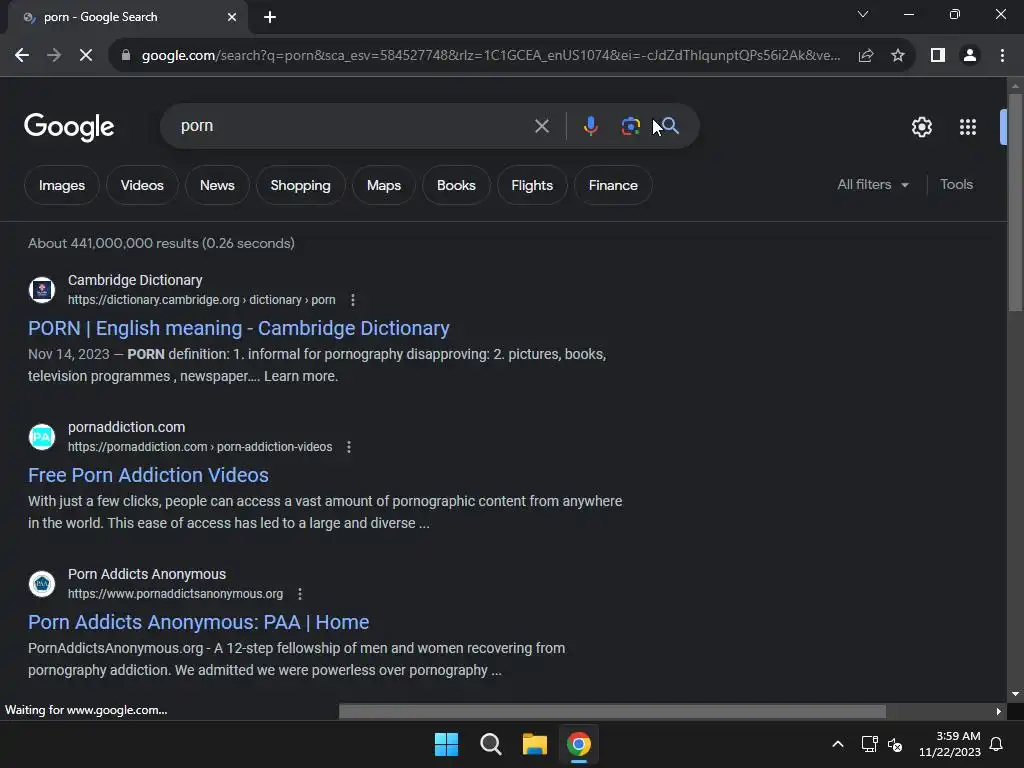Switch to Images results

(62, 185)
